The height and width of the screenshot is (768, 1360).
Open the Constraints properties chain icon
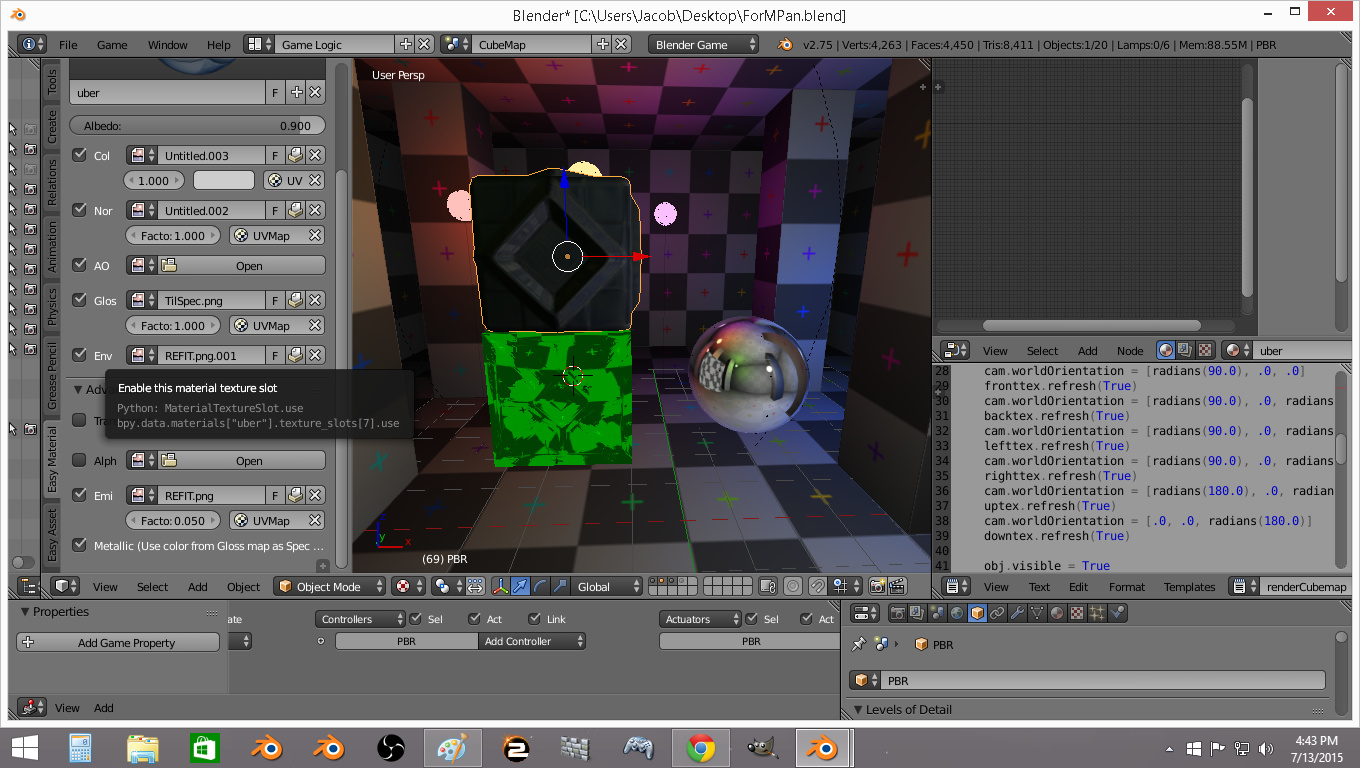point(997,613)
